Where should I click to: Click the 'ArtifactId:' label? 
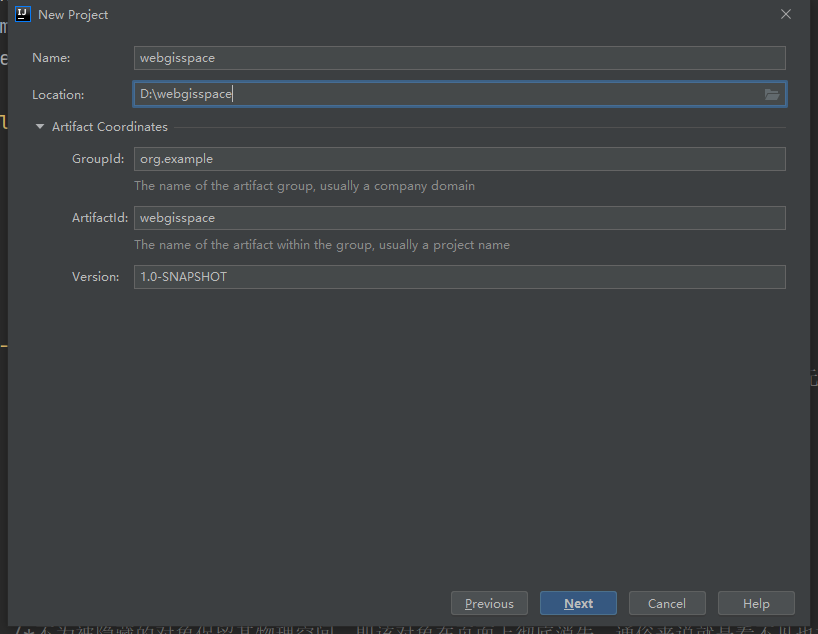[100, 218]
